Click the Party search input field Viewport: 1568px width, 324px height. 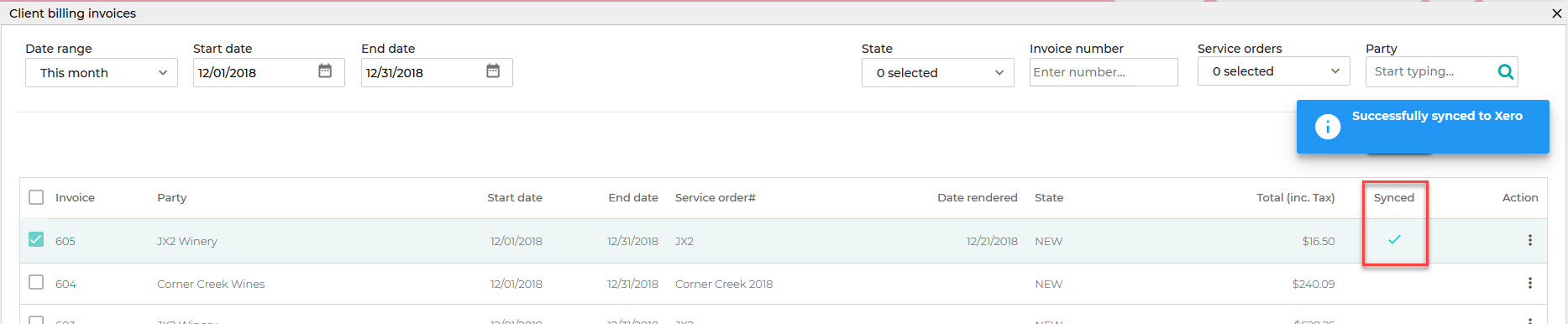point(1431,71)
